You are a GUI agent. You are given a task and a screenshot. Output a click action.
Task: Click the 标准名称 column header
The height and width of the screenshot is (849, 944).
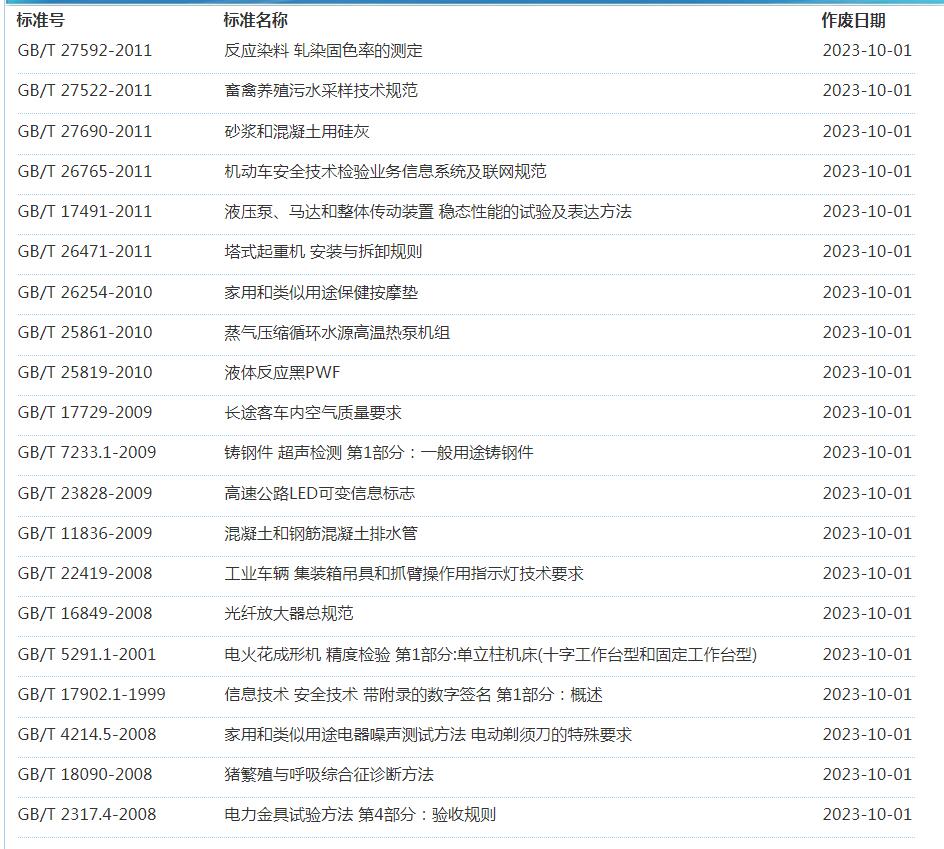tap(256, 20)
